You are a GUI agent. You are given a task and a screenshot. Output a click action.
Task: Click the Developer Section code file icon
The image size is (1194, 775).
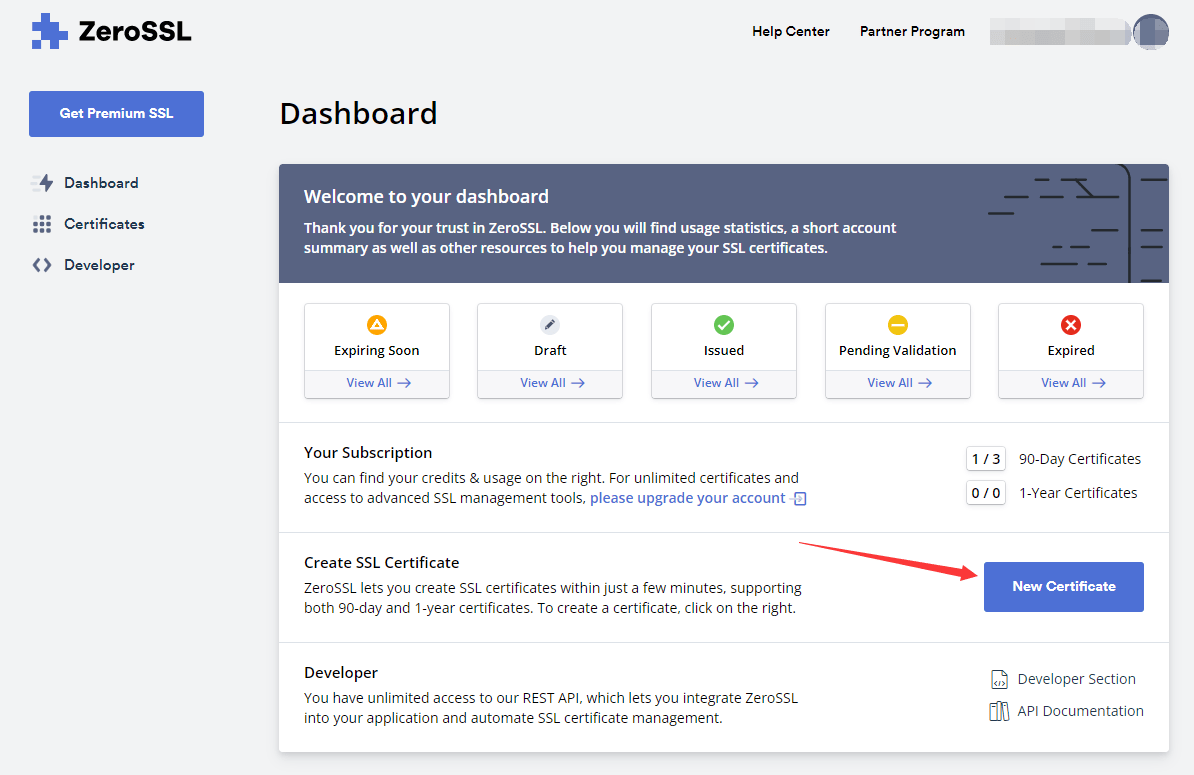coord(999,680)
